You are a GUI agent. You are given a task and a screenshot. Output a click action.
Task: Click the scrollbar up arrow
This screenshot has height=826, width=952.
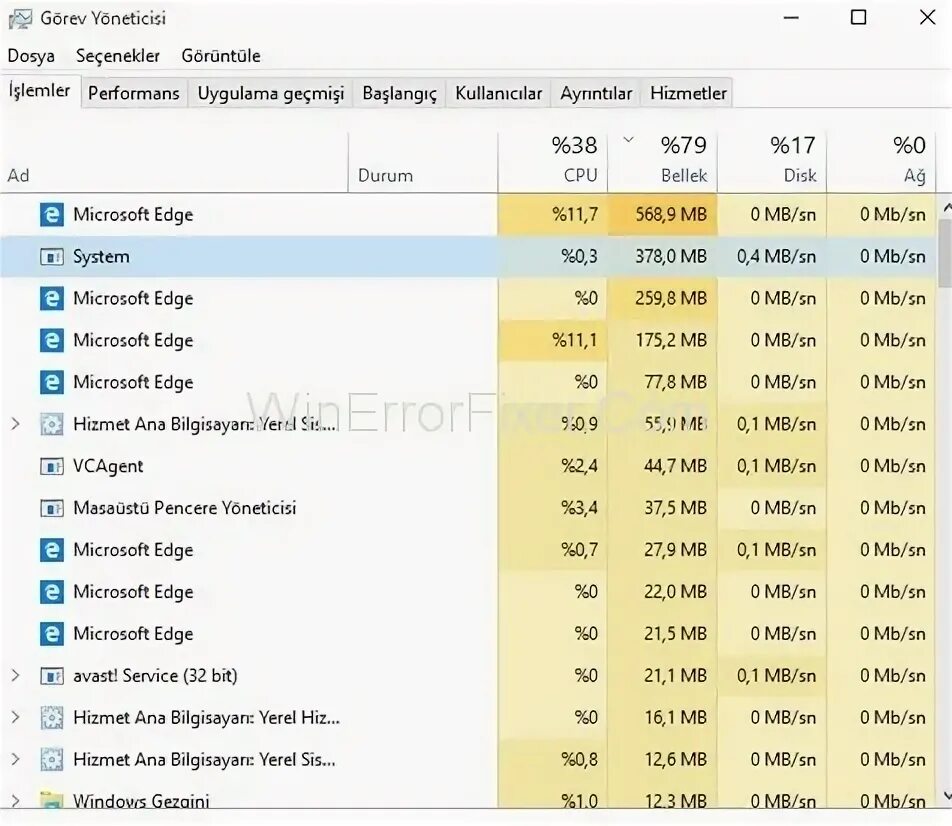pyautogui.click(x=946, y=208)
